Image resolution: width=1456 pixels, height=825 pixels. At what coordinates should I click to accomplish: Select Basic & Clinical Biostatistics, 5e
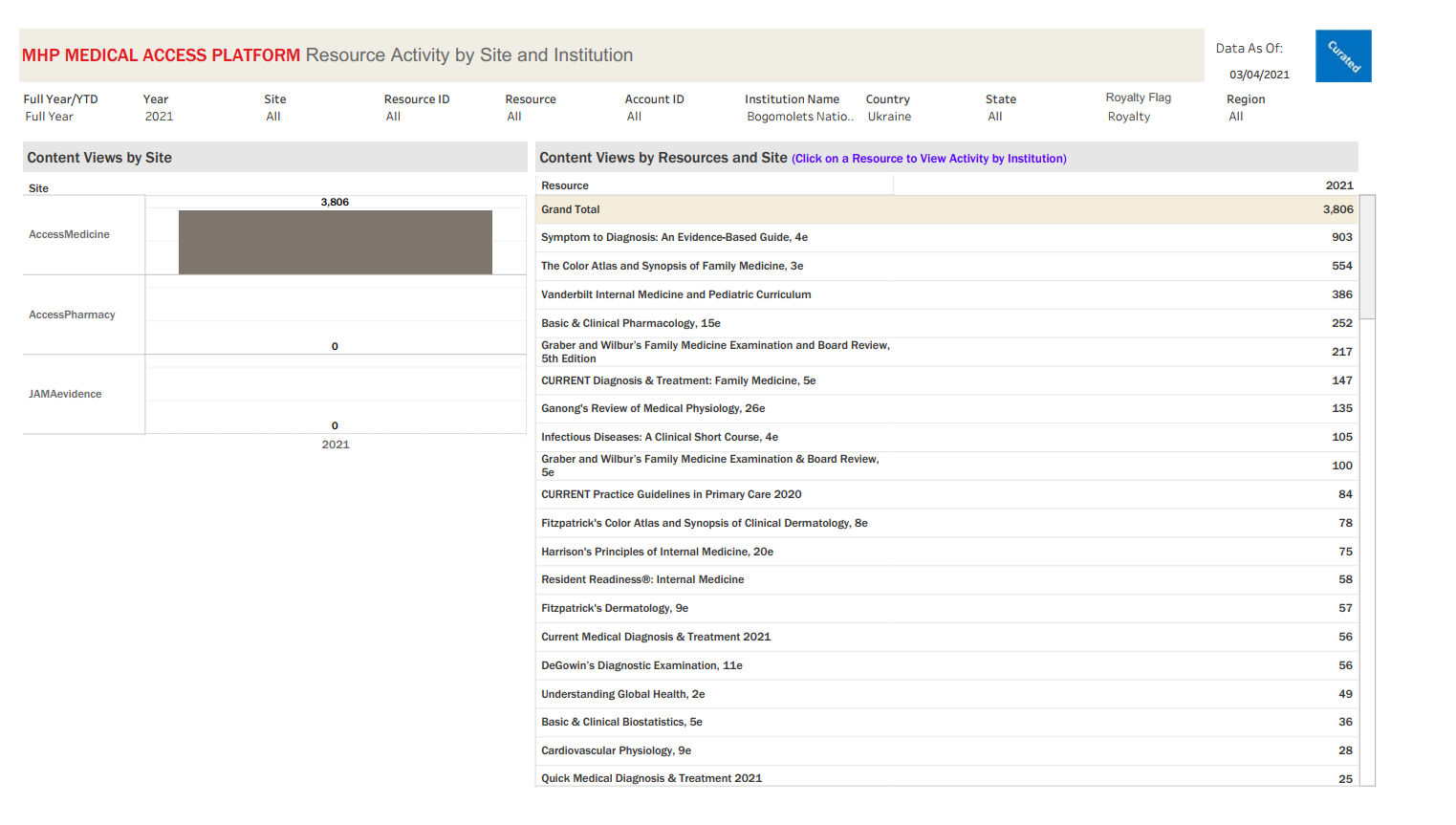coord(946,722)
